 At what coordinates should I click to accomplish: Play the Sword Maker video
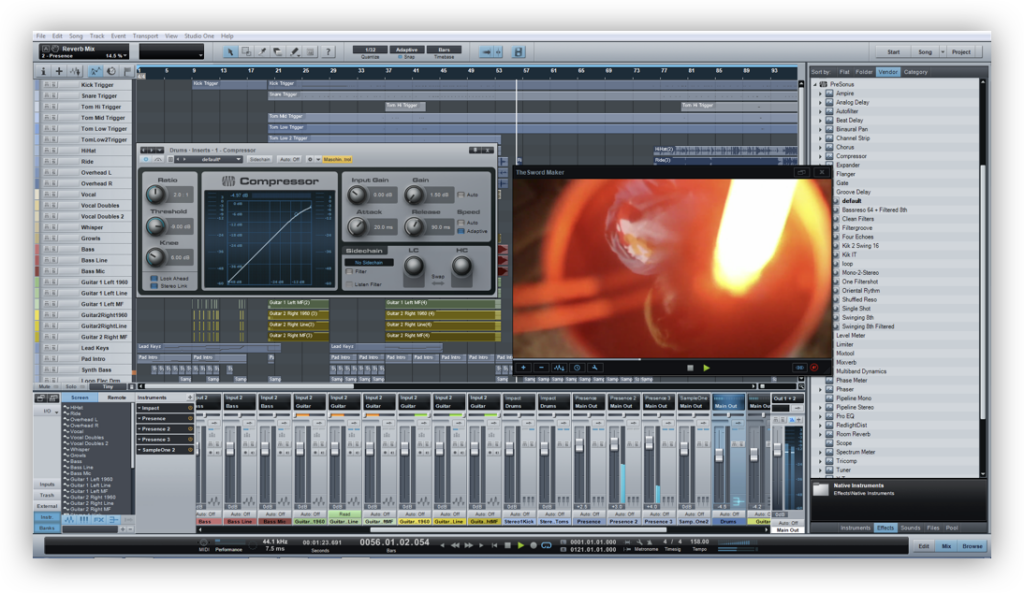click(707, 368)
